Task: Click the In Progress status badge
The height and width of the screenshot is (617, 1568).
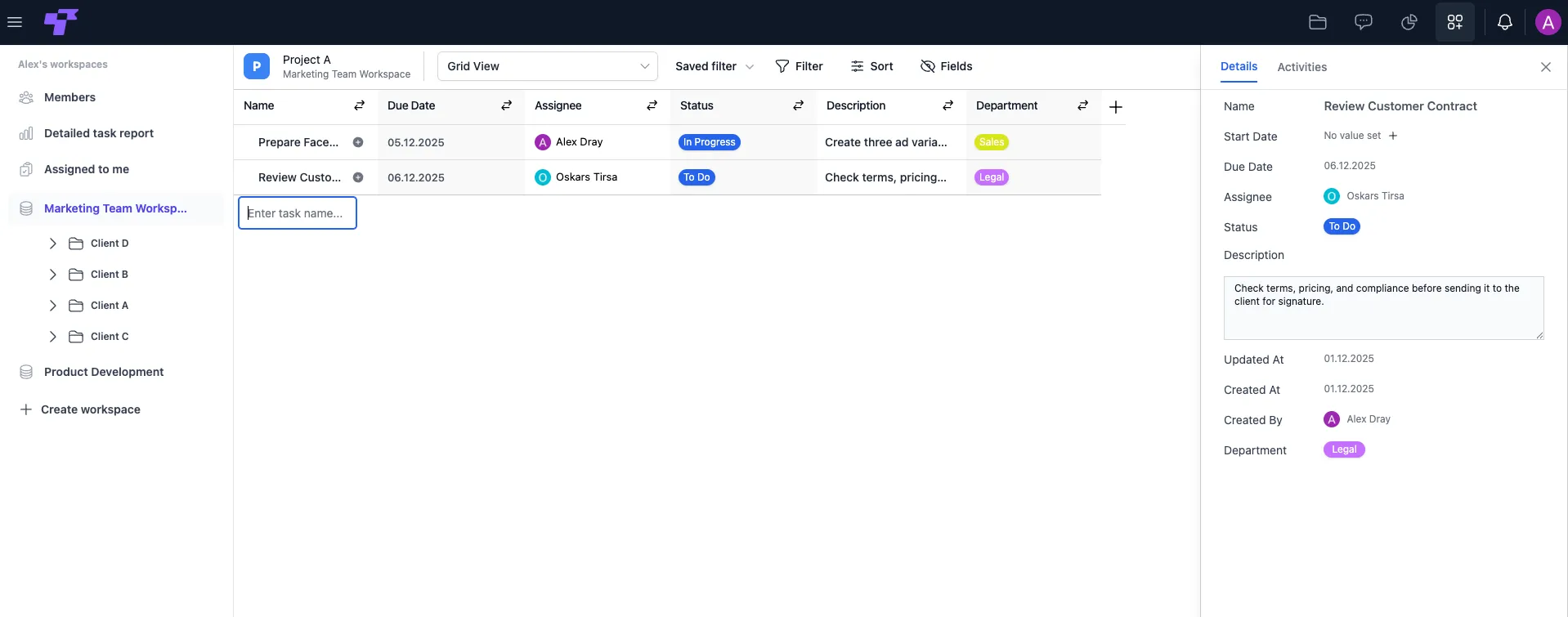Action: point(710,142)
